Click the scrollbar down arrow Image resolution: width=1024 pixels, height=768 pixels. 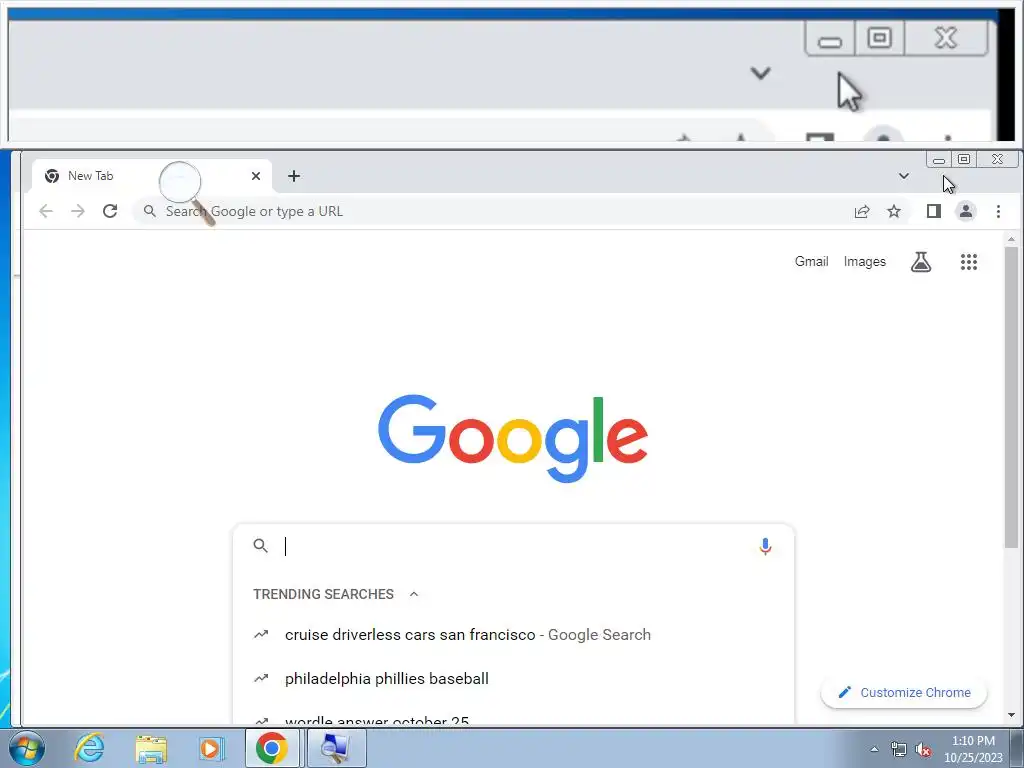1011,716
